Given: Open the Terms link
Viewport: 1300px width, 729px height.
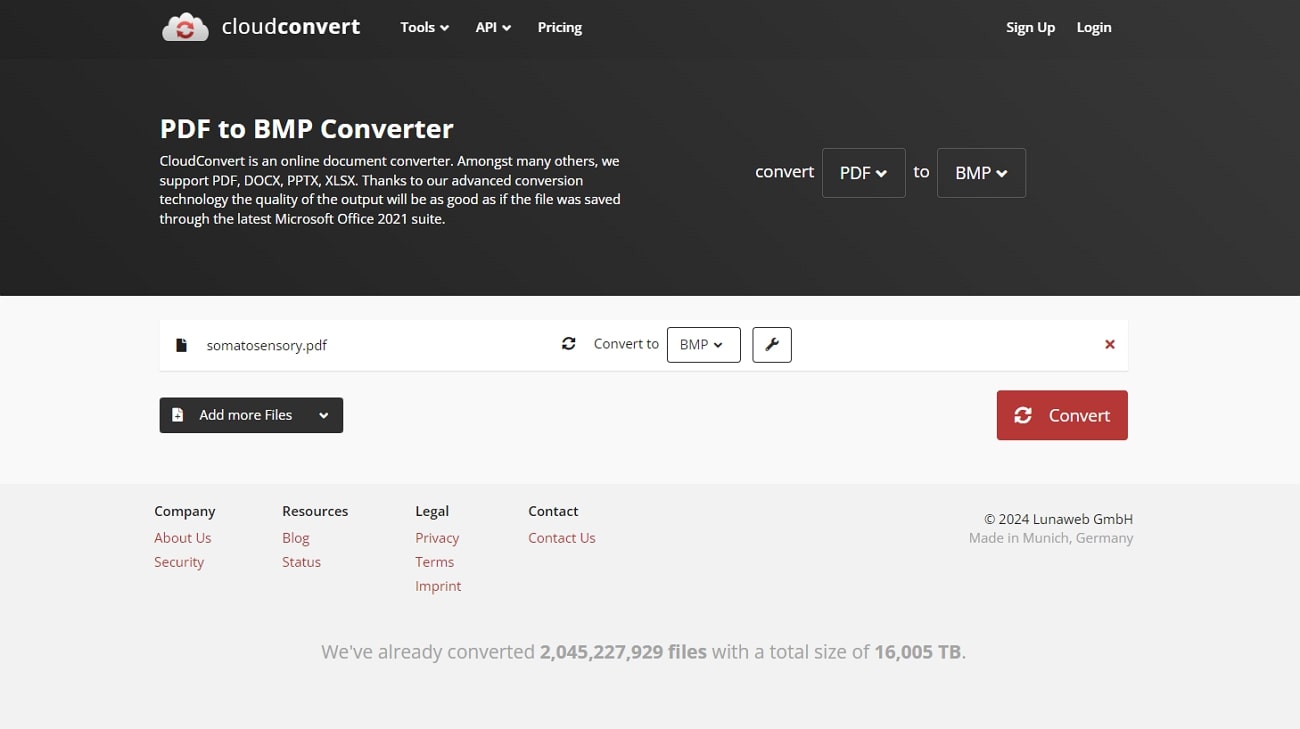Looking at the screenshot, I should point(435,562).
